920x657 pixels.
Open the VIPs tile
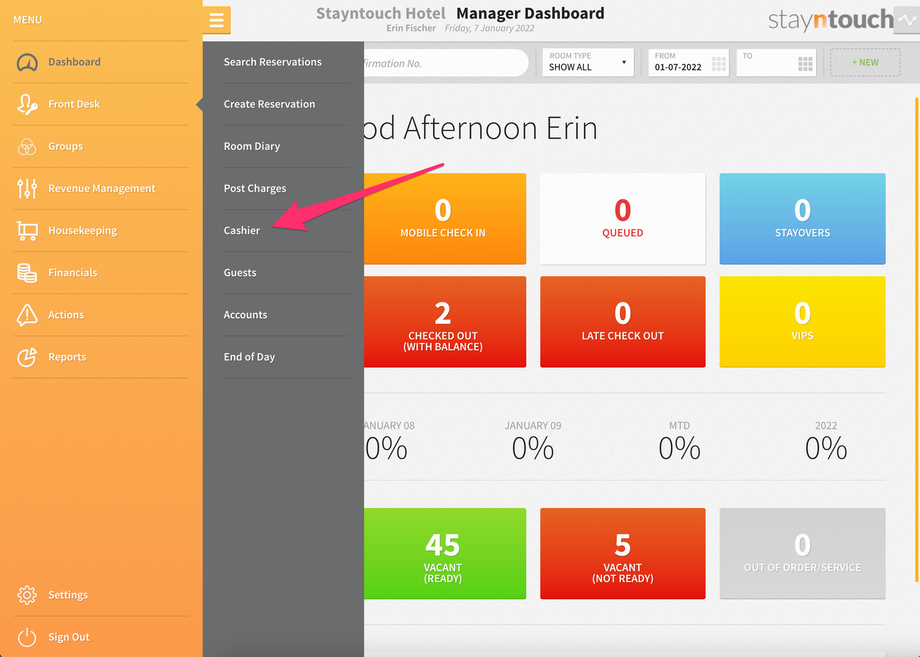coord(802,322)
